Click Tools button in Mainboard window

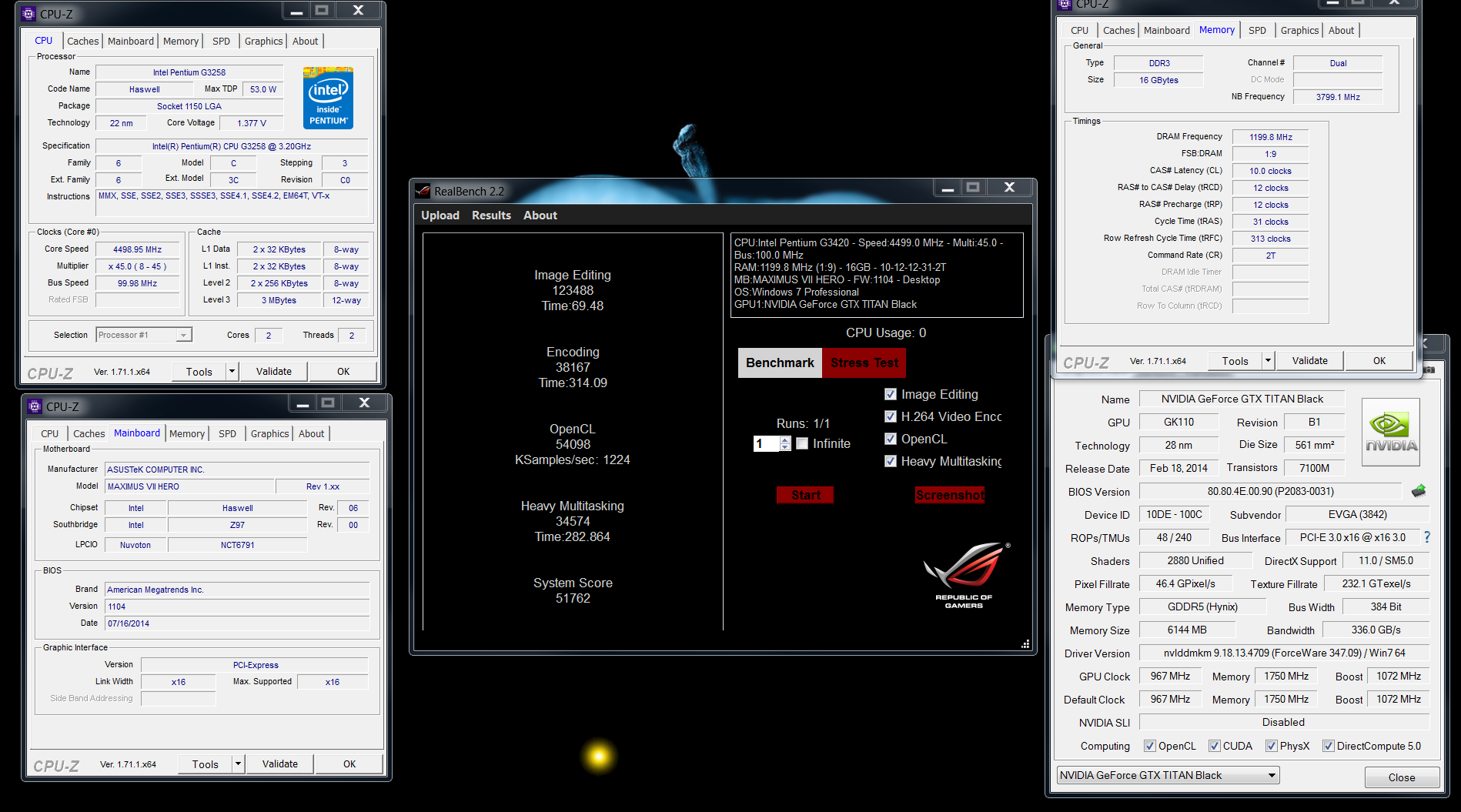[205, 764]
